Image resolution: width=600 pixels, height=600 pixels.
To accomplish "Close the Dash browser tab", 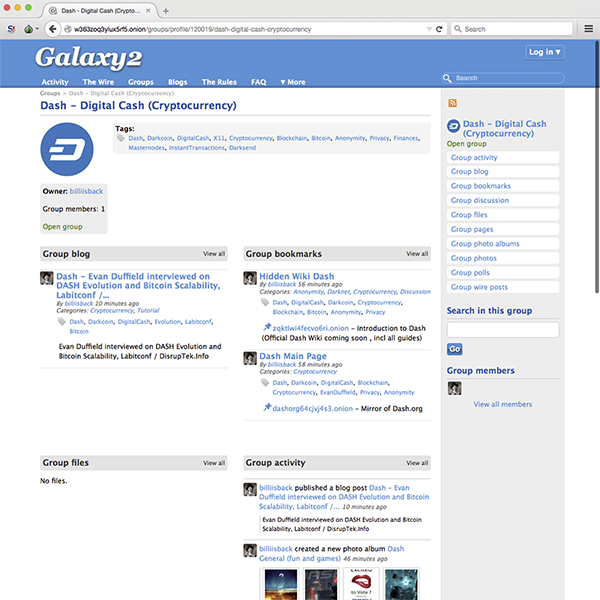I will (x=148, y=11).
